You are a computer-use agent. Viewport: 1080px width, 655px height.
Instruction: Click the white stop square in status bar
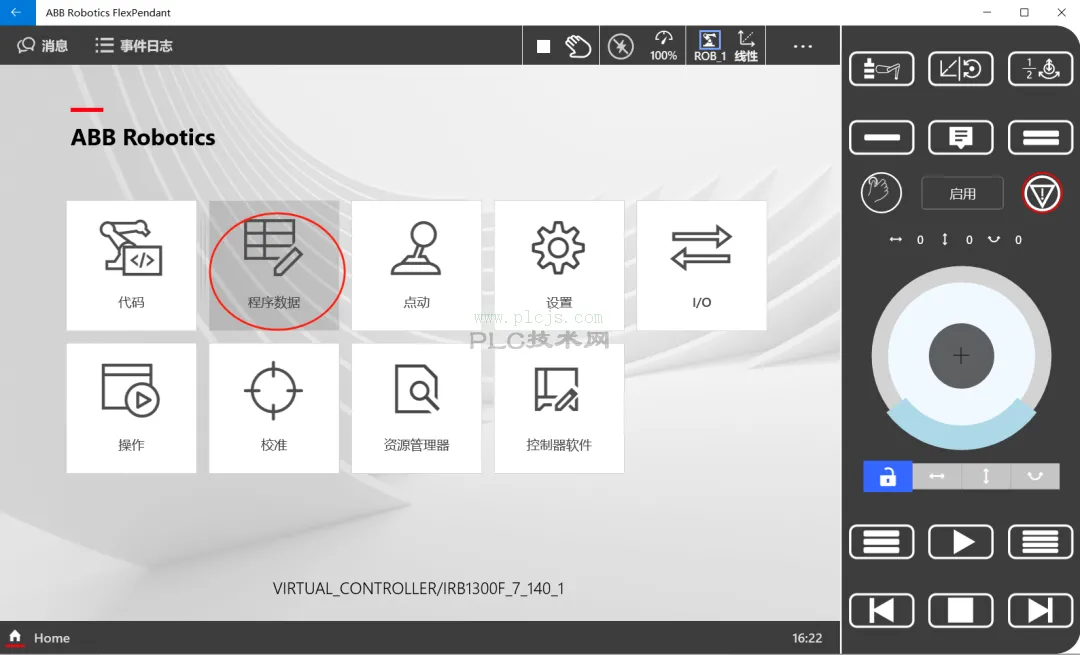[543, 46]
